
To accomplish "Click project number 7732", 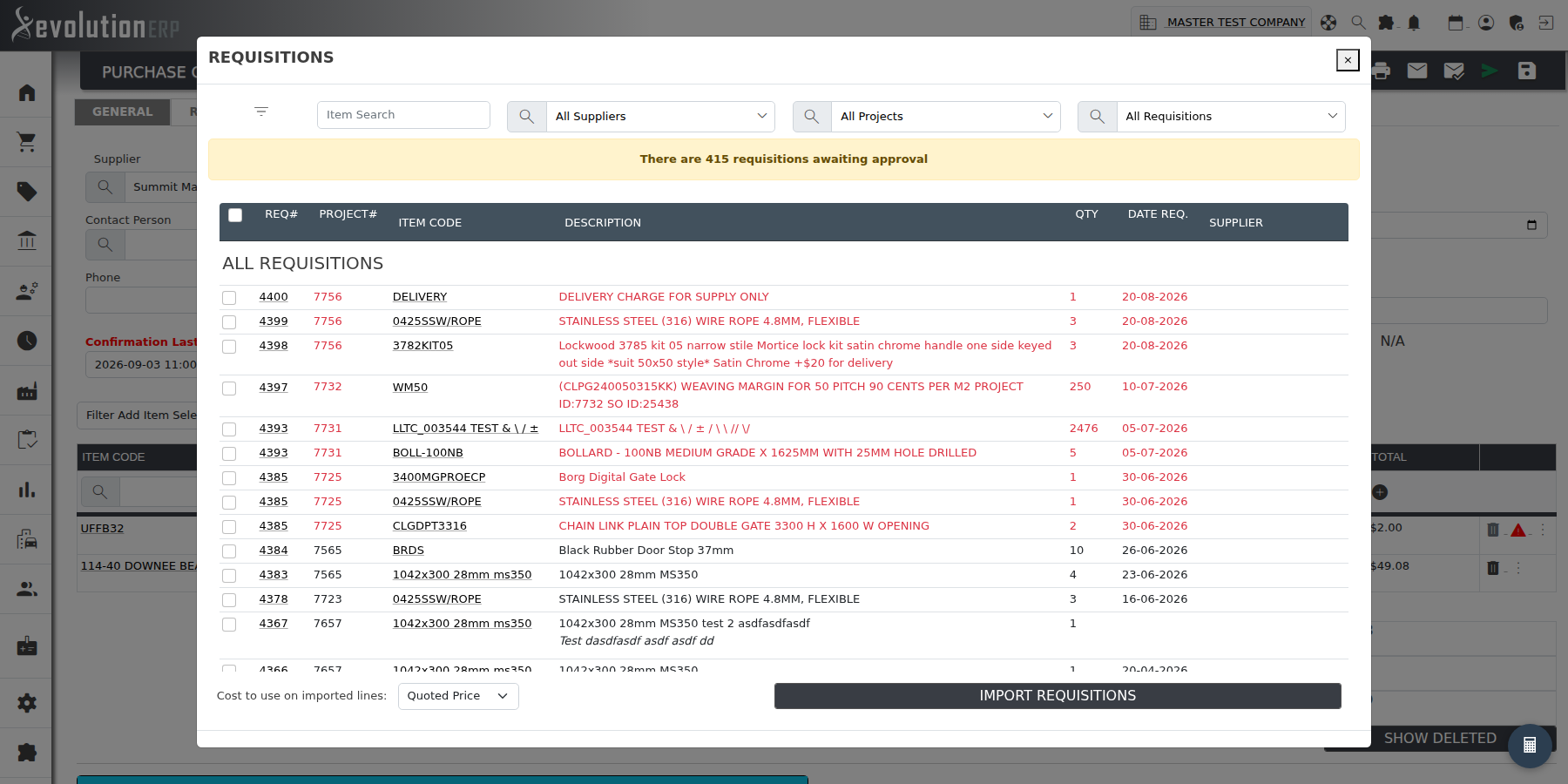I will [x=328, y=387].
